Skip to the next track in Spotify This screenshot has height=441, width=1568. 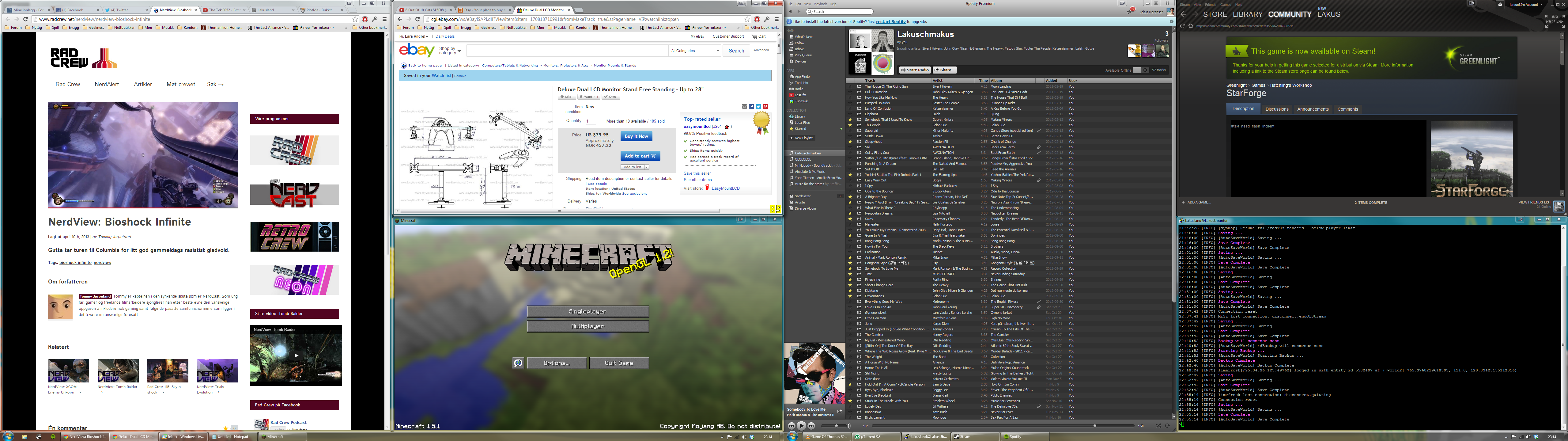(811, 426)
